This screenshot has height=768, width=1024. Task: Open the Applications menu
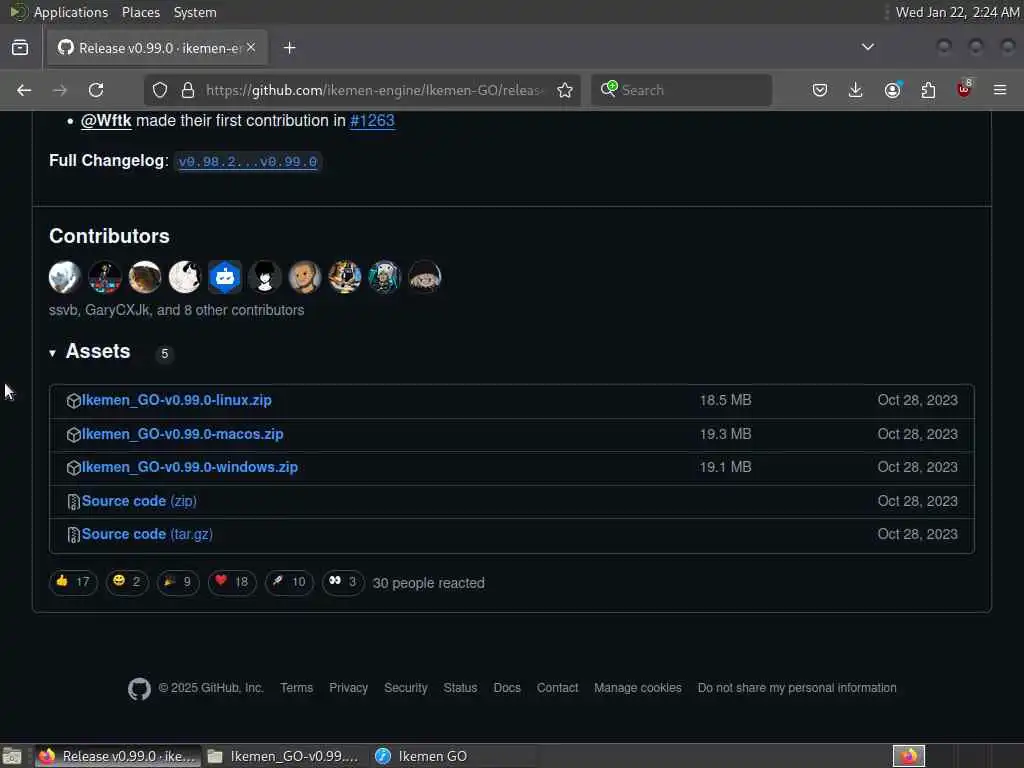pyautogui.click(x=71, y=12)
